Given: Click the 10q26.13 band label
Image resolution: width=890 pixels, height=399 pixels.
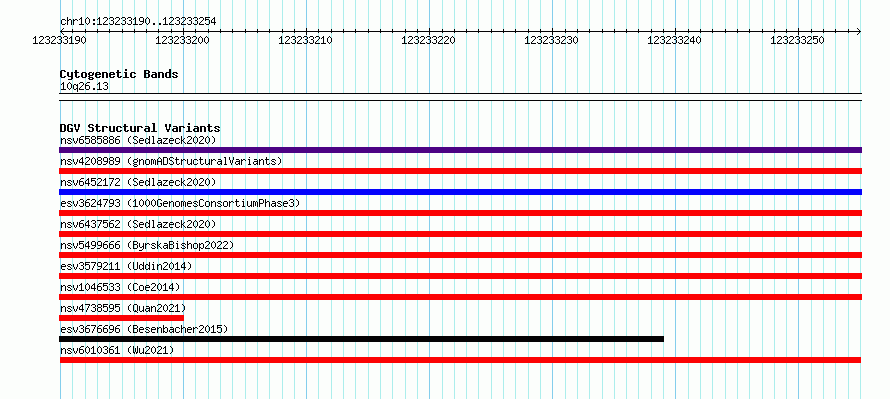Looking at the screenshot, I should (84, 87).
